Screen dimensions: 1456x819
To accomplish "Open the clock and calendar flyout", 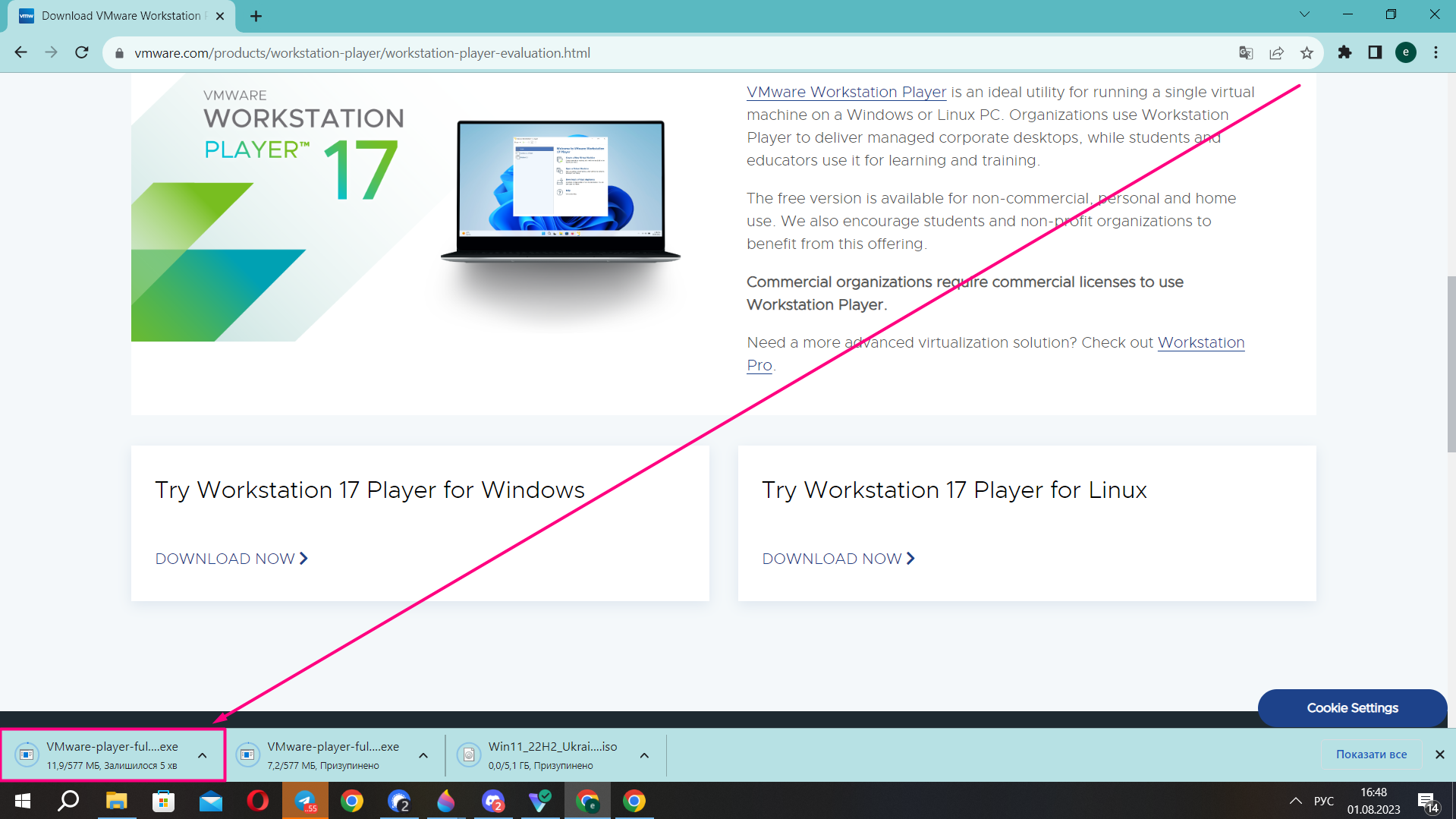I will click(x=1374, y=801).
